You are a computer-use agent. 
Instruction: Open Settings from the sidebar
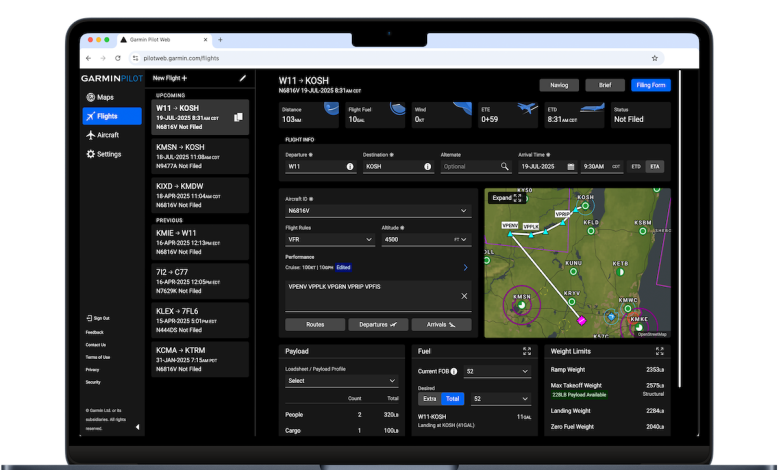pos(103,154)
